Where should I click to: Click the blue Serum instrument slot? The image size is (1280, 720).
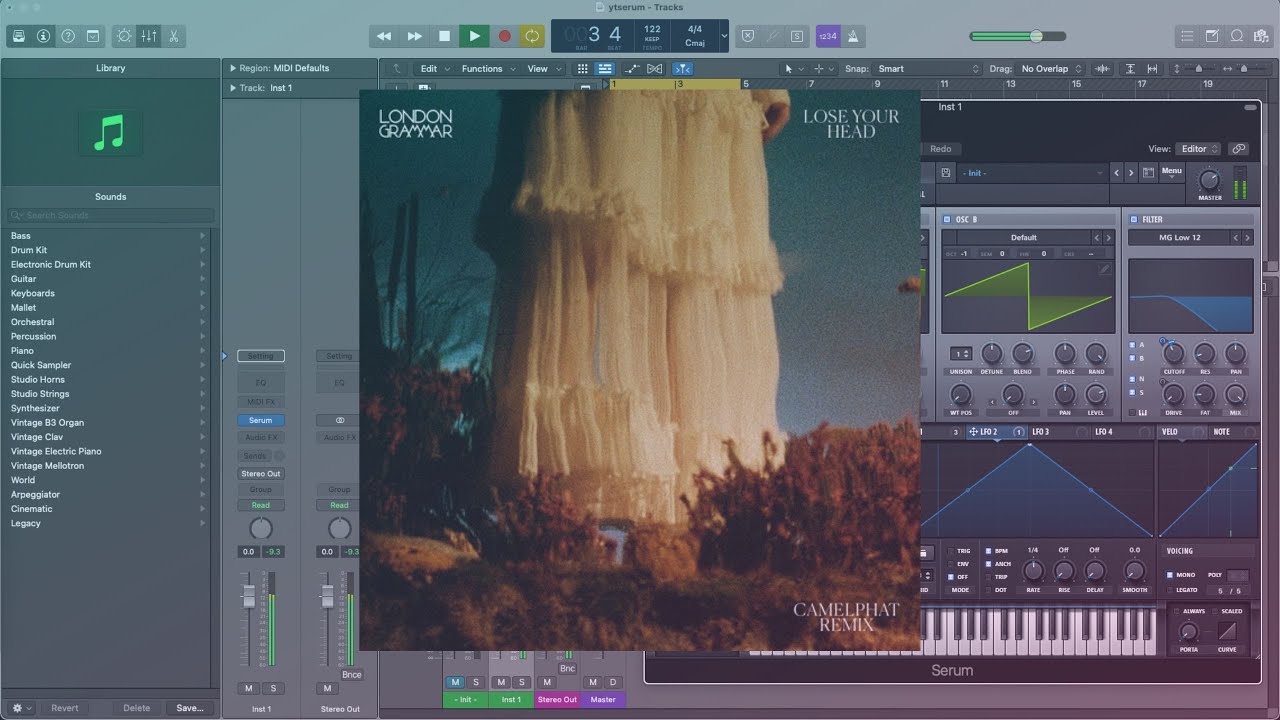click(261, 420)
